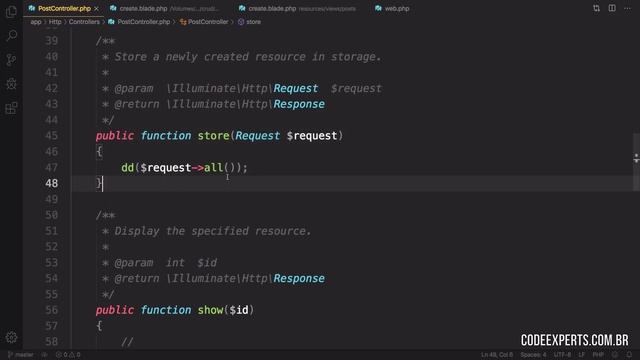Click line number 45 in the gutter
Image resolution: width=640 pixels, height=360 pixels.
point(51,136)
